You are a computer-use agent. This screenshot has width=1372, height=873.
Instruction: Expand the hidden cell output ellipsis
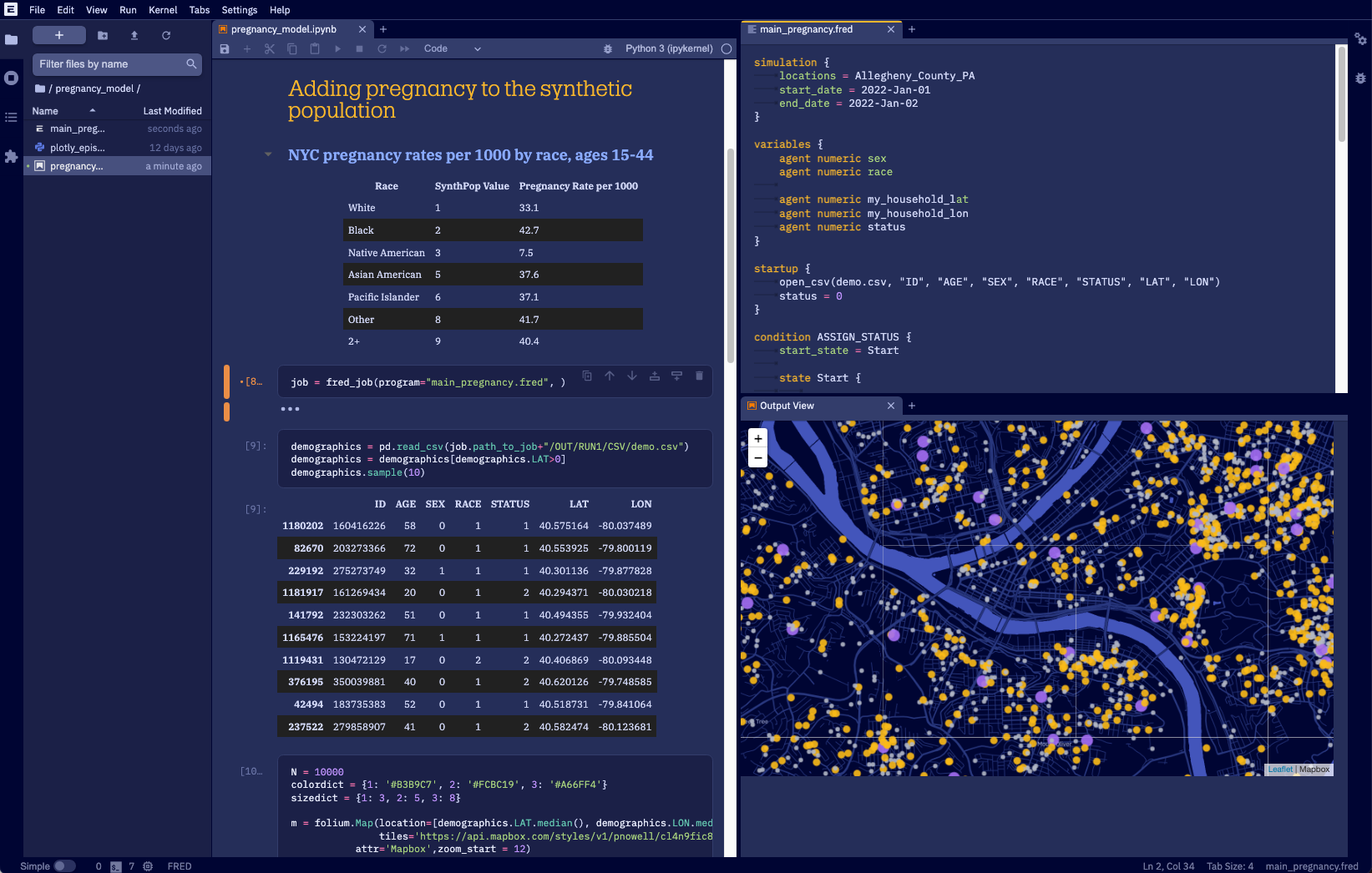[290, 408]
